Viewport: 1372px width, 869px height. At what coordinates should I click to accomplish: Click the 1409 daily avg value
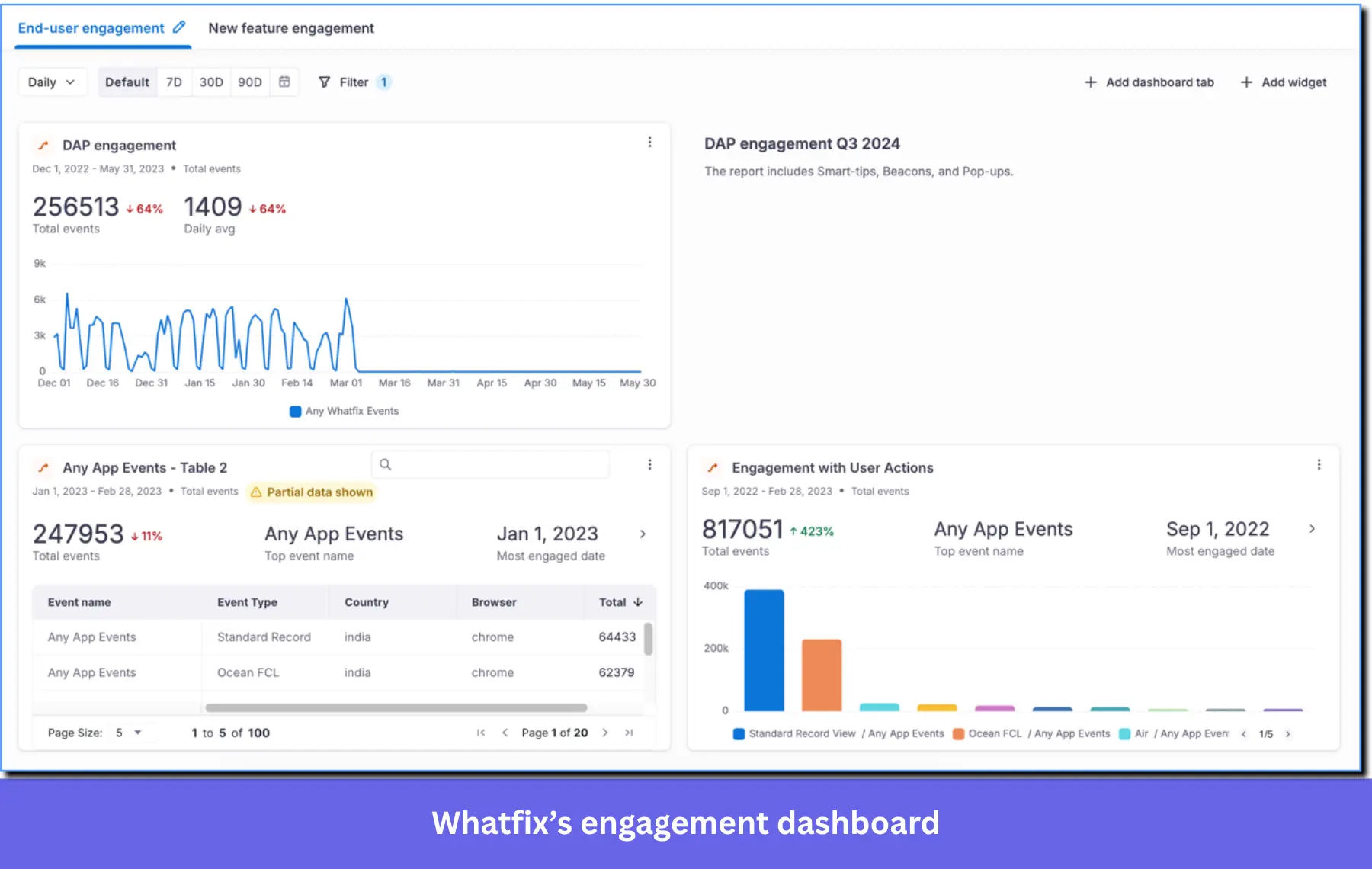pos(213,207)
